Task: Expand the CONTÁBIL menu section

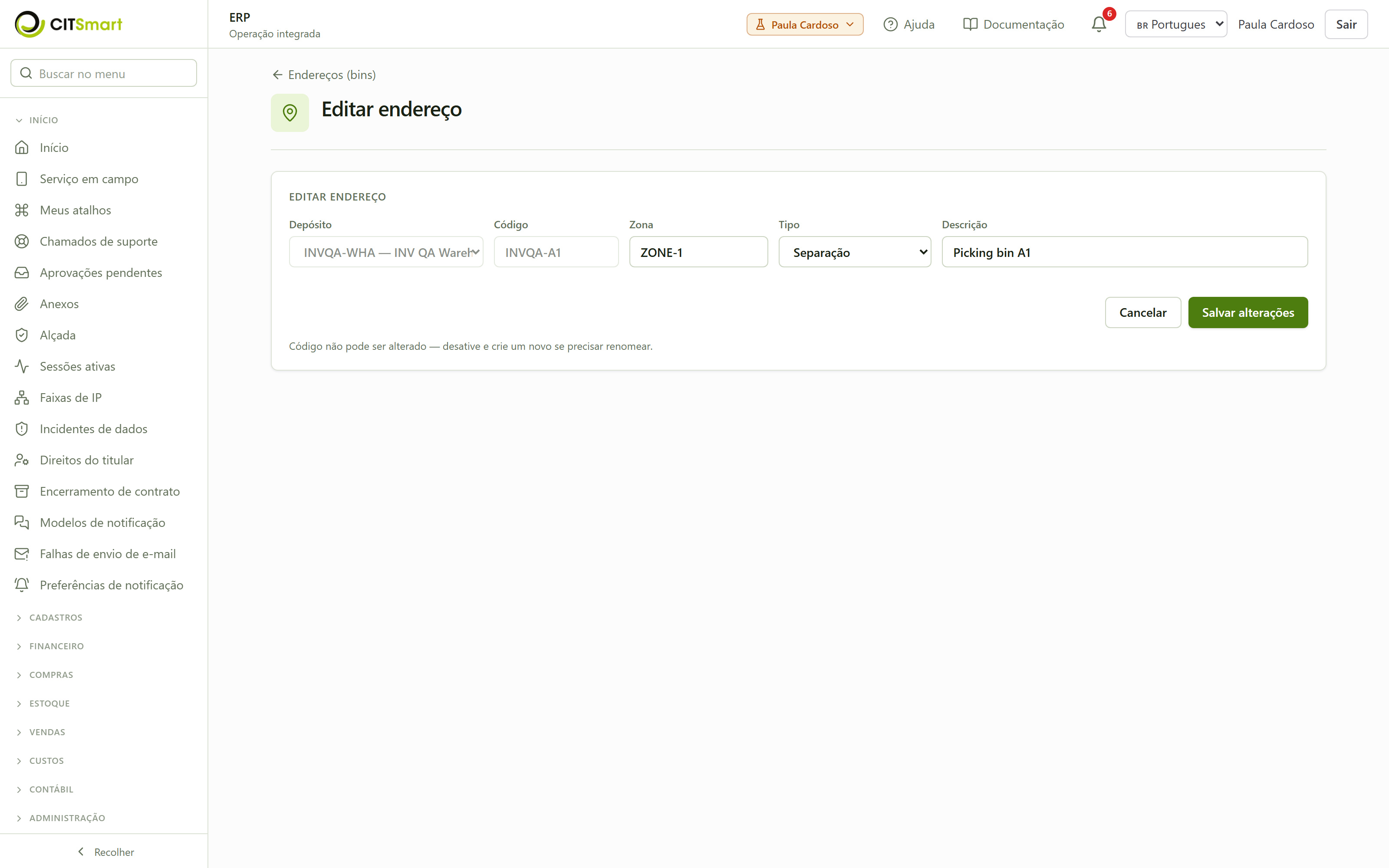Action: point(45,790)
